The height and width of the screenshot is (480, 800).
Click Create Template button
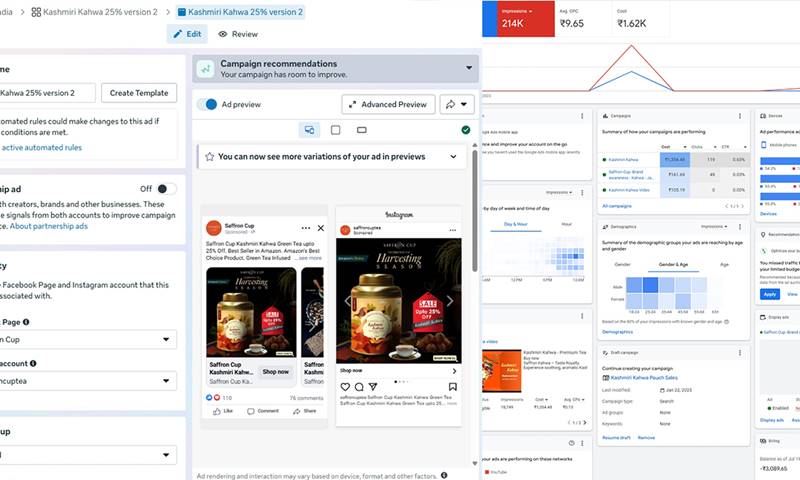[x=139, y=93]
